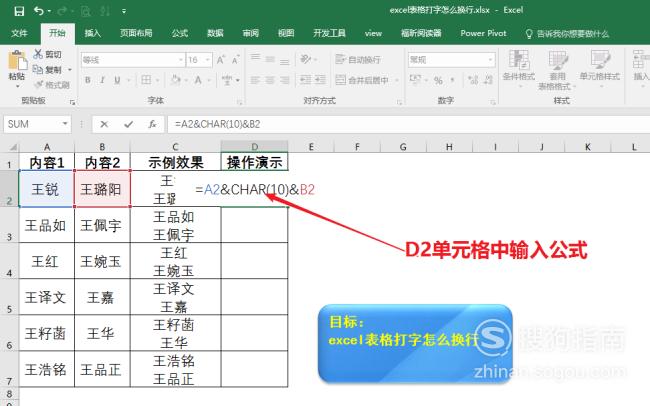The width and height of the screenshot is (650, 406).
Task: Open Clipboard (剪贴板) dialog launcher
Action: [x=72, y=102]
